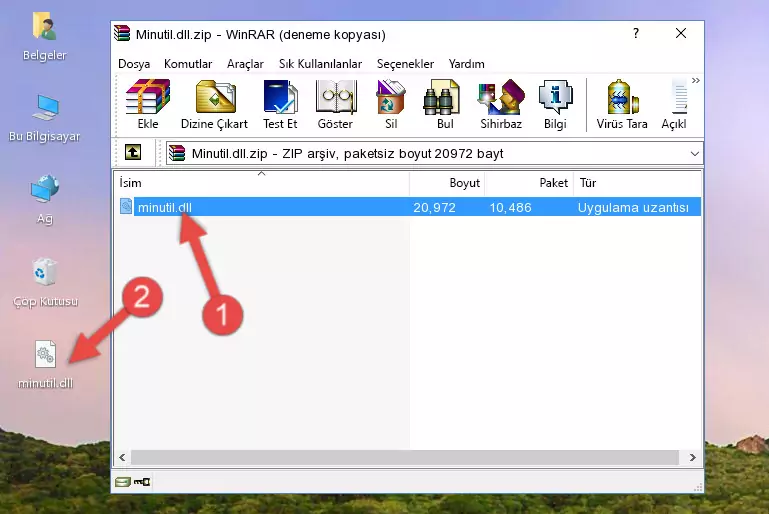Click the horizontal scrollbar right arrow
The height and width of the screenshot is (514, 769).
(x=692, y=458)
